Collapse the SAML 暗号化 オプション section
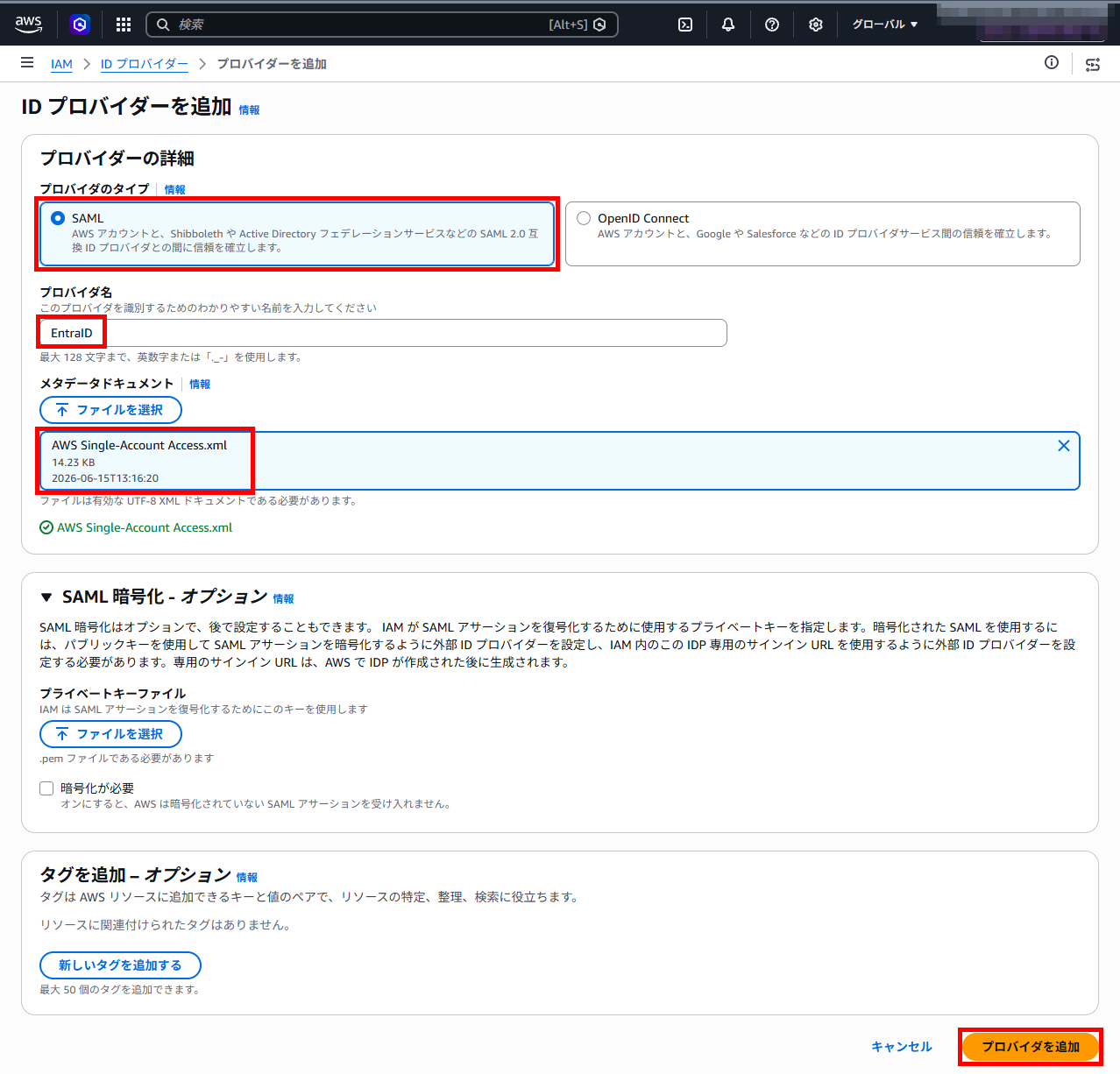 (46, 597)
